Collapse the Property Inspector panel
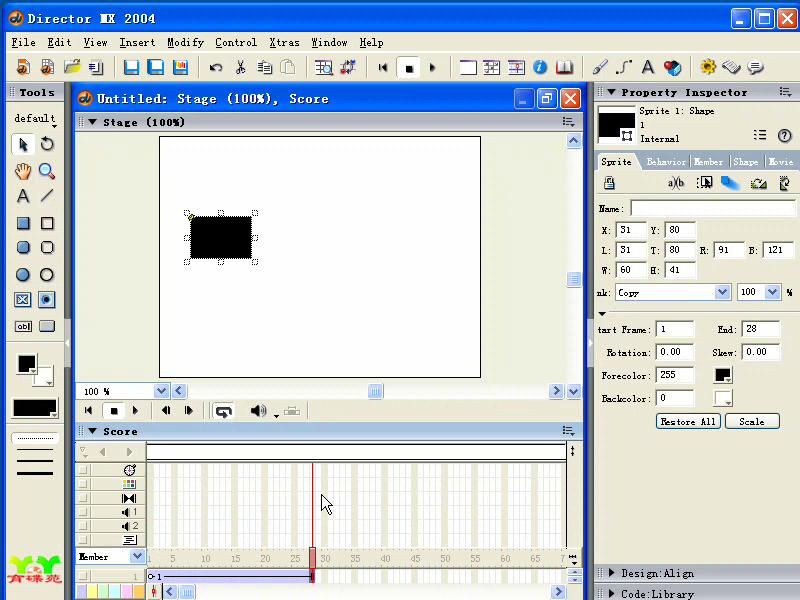 pyautogui.click(x=611, y=92)
